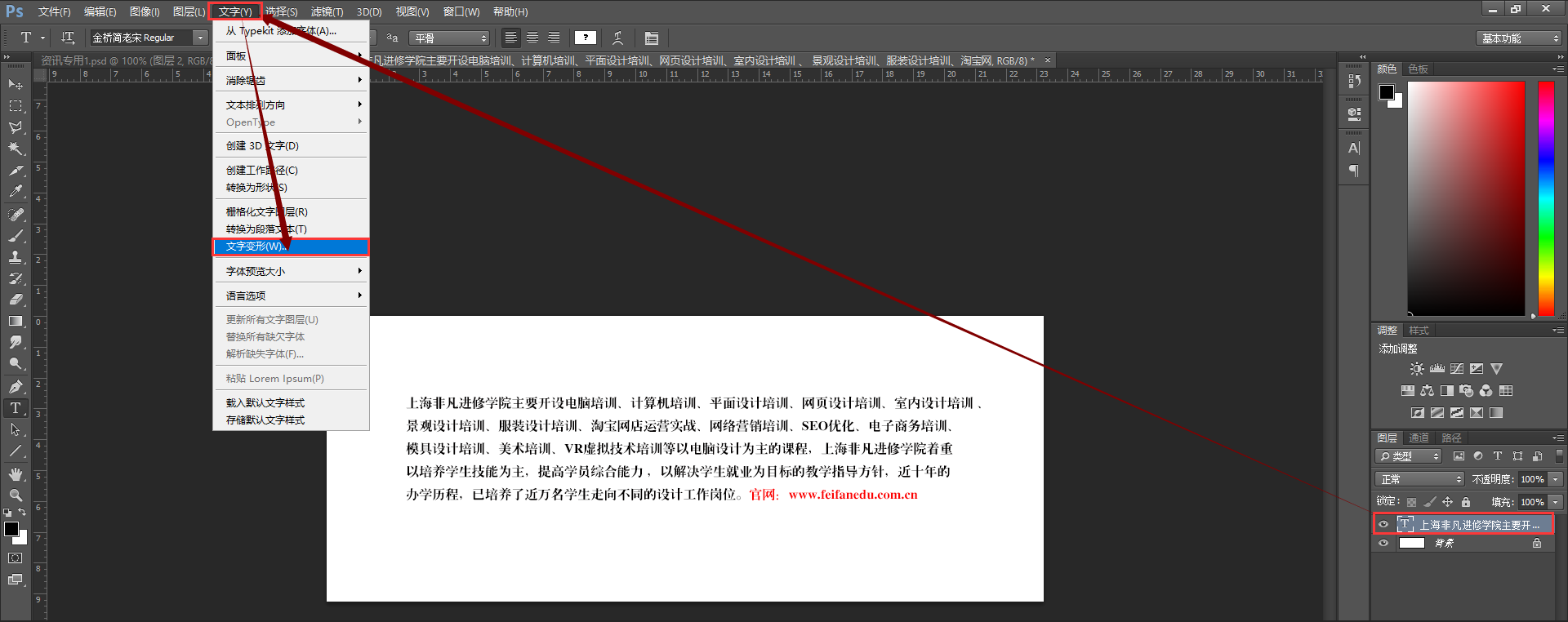The image size is (1568, 622).
Task: Add a Levels adjustment
Action: click(x=1437, y=369)
